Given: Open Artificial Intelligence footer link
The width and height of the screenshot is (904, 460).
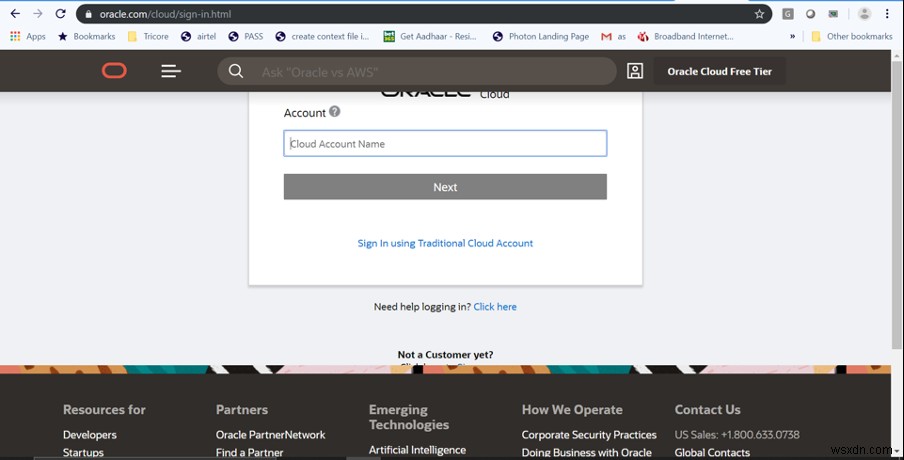Looking at the screenshot, I should click(x=417, y=450).
